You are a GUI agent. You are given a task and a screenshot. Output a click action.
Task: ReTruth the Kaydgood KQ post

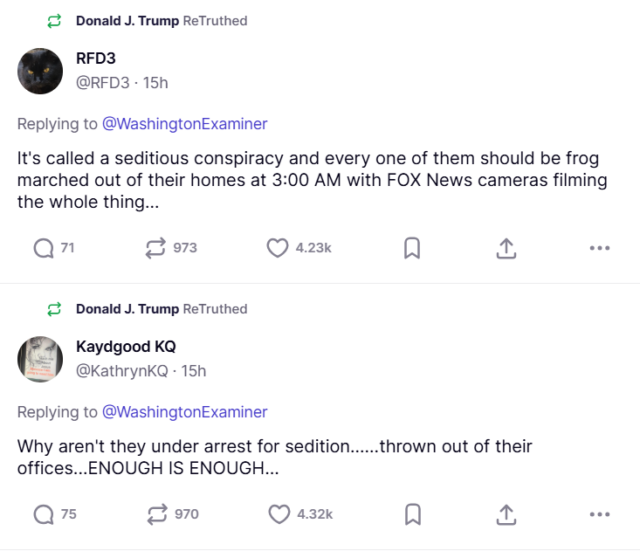point(157,514)
